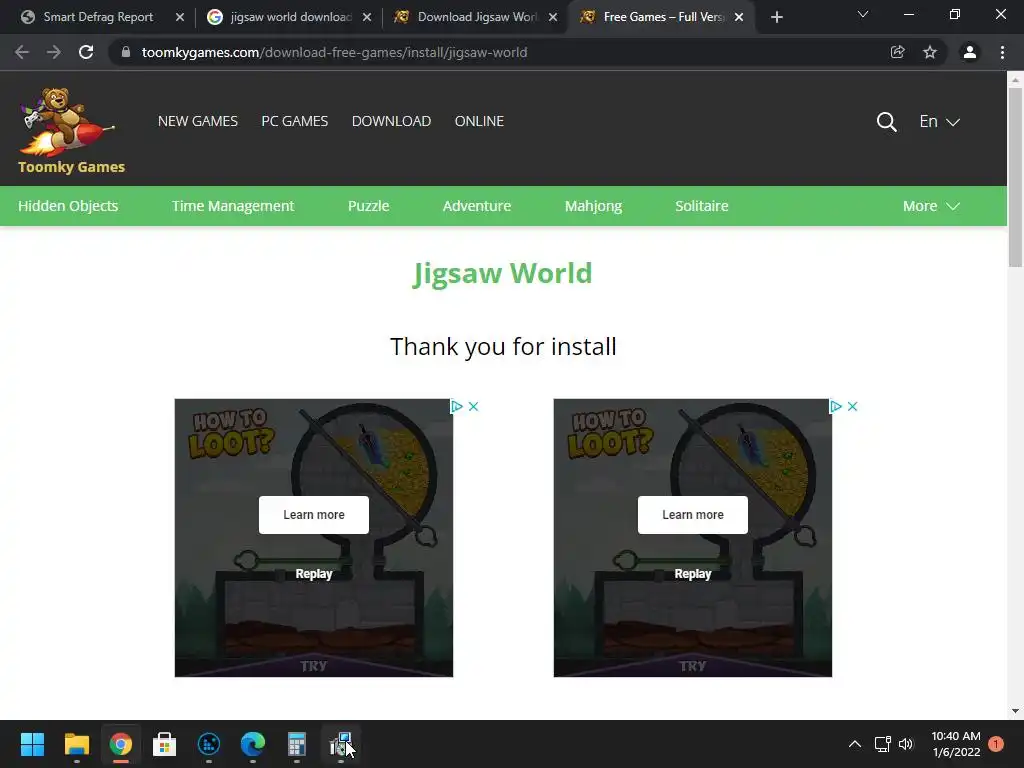The image size is (1024, 768).
Task: Click the Jigsaw World heading
Action: [x=502, y=274]
